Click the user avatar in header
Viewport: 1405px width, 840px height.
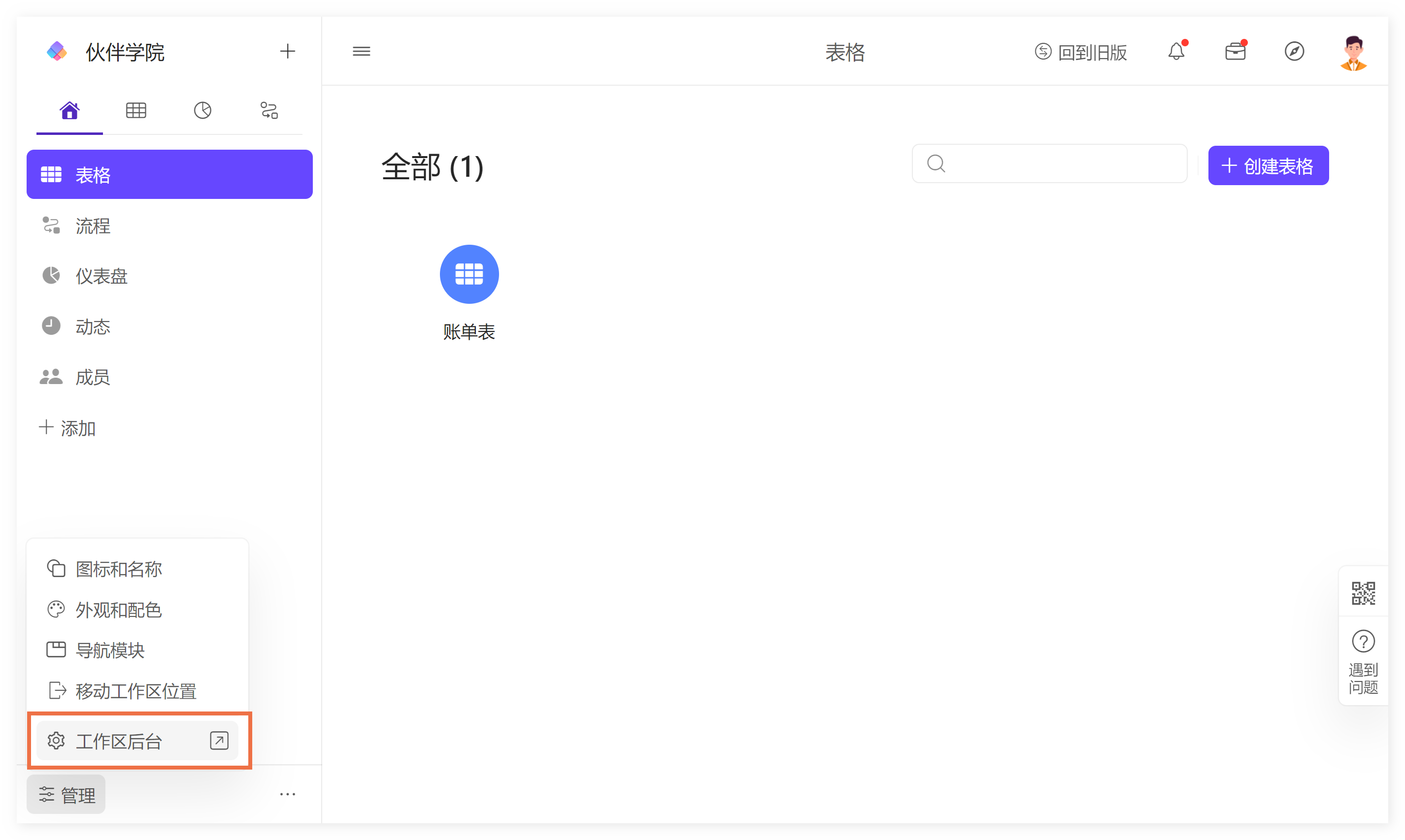coord(1353,53)
